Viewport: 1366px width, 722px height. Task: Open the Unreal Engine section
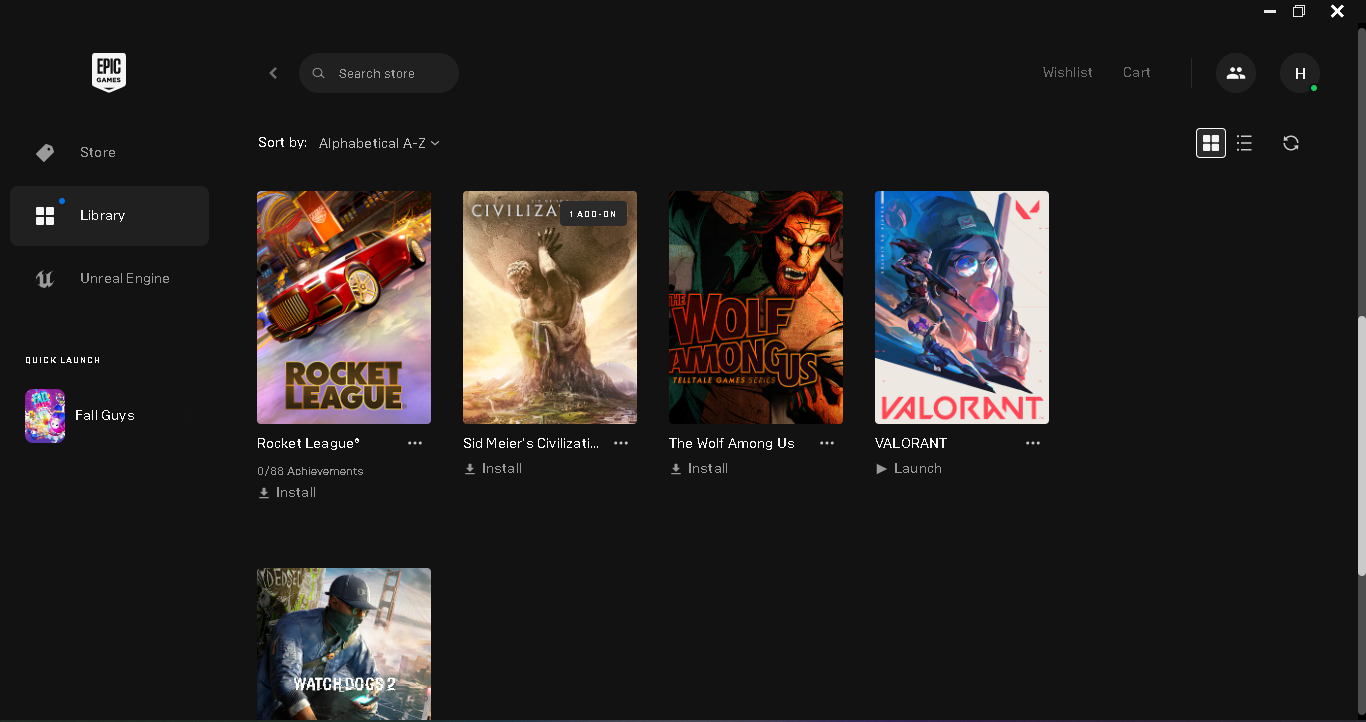pos(109,278)
